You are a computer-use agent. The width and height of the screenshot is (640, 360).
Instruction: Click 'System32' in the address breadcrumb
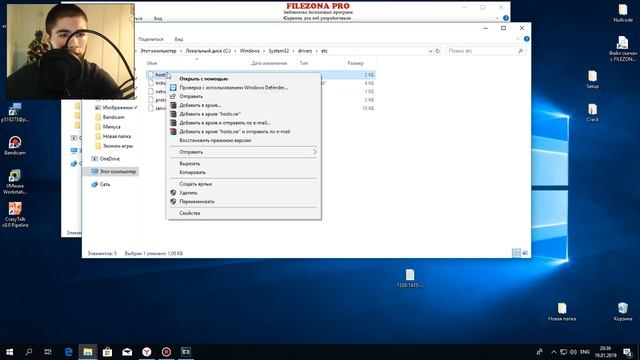coord(278,51)
